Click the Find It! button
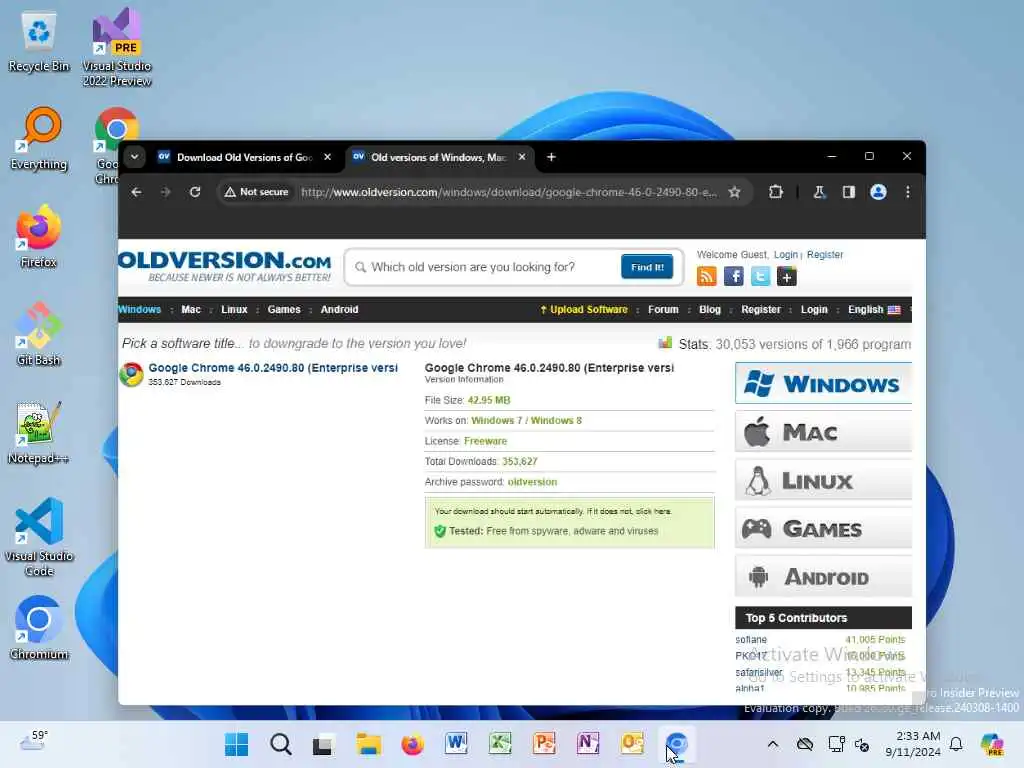The image size is (1024, 768). click(x=647, y=267)
